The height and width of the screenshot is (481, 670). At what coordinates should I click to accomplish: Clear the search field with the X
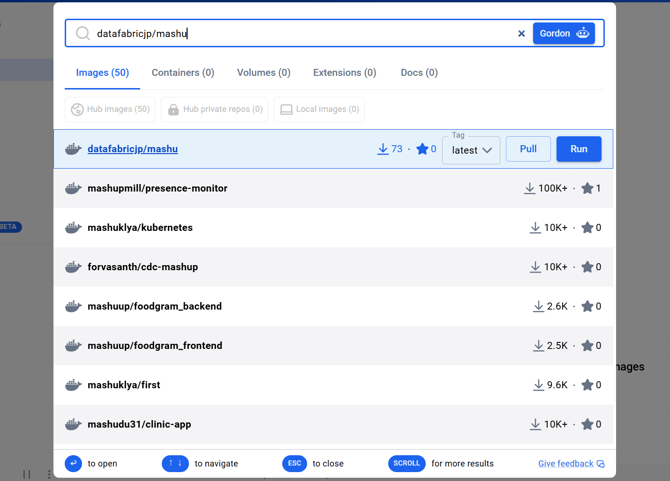tap(521, 33)
